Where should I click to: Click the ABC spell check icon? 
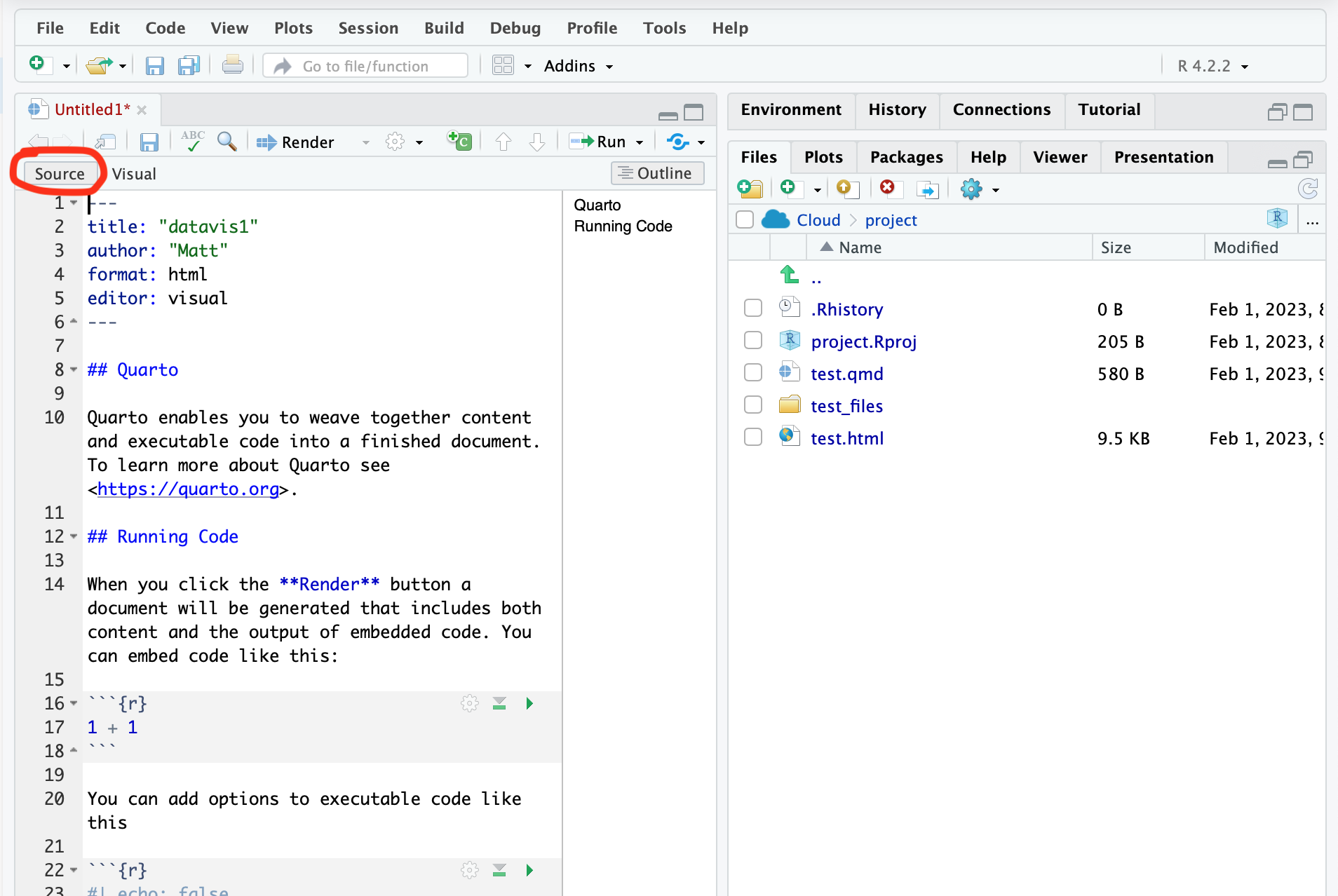(192, 141)
